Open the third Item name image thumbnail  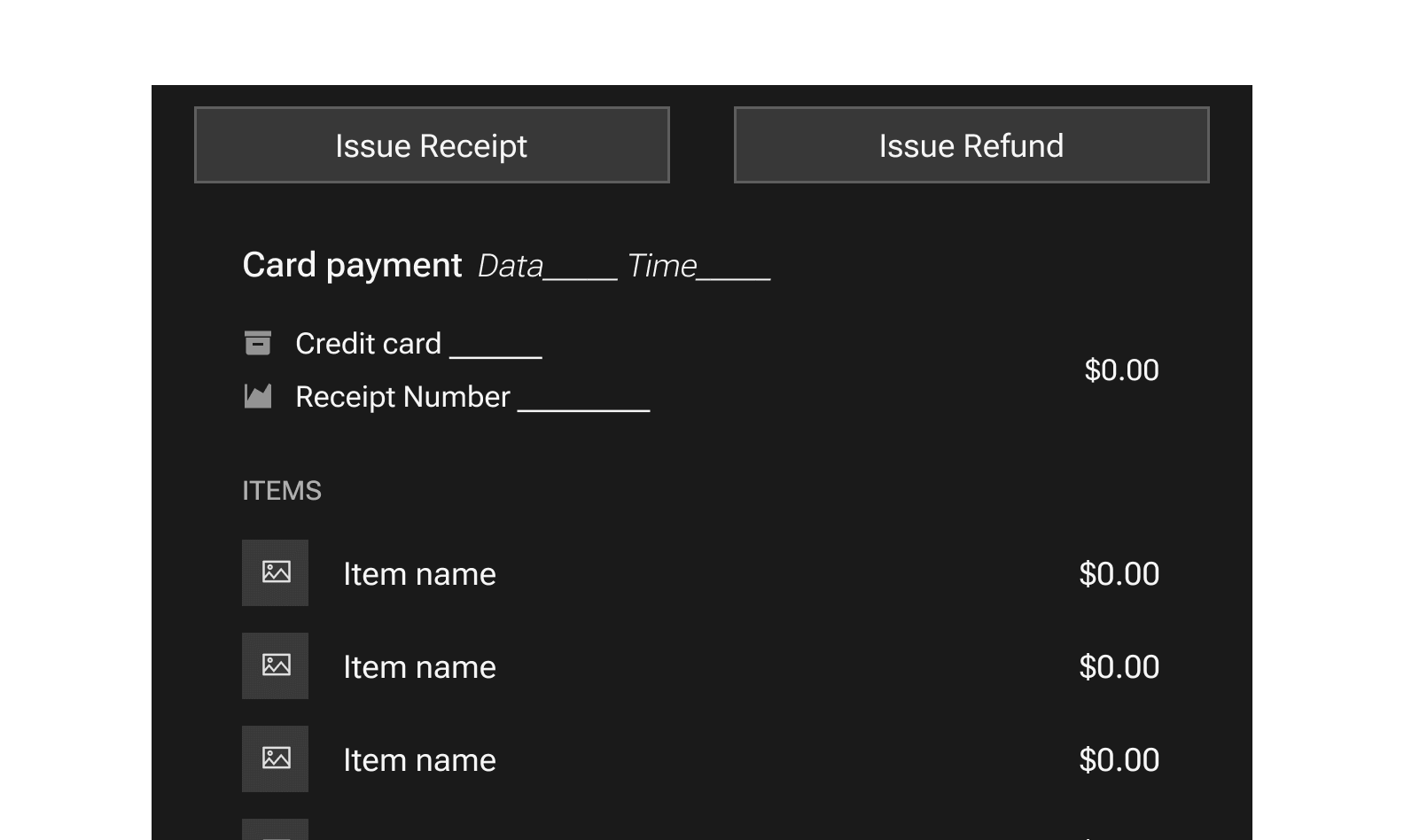276,758
